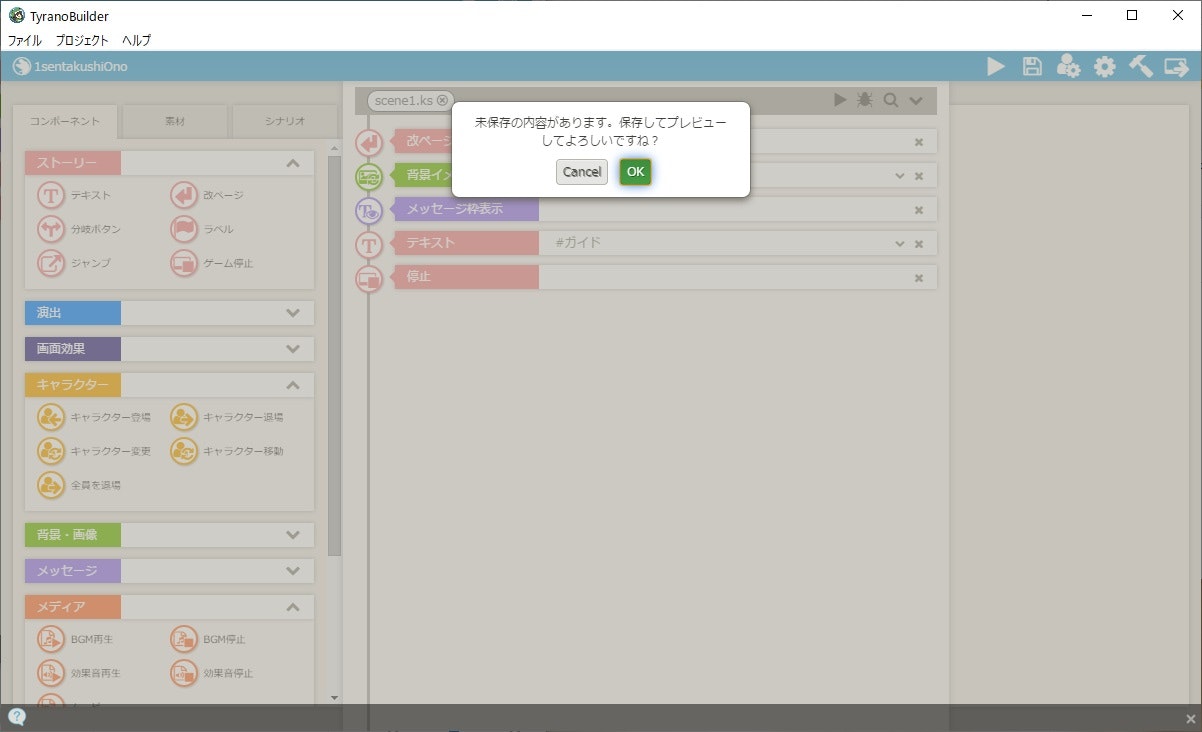
Task: Open the project settings gear icon
Action: pyautogui.click(x=1104, y=67)
